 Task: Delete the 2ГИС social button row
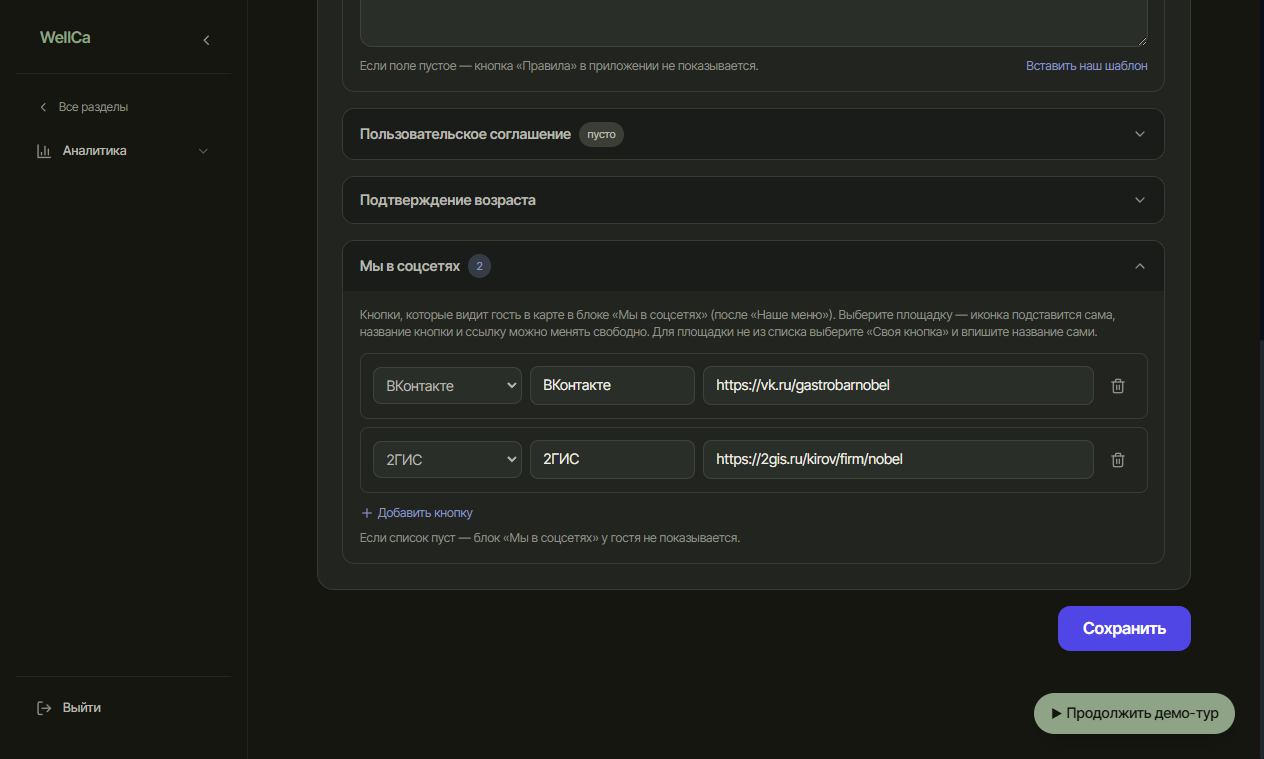point(1118,460)
